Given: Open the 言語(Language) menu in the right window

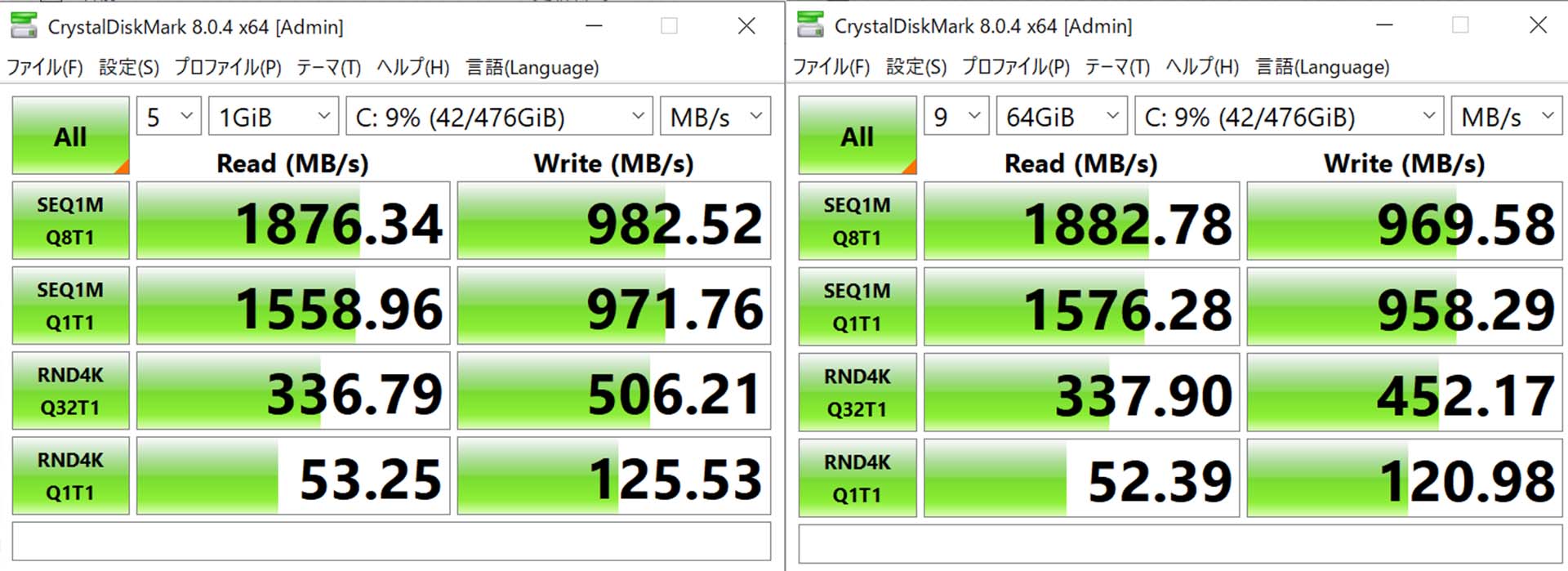Looking at the screenshot, I should (x=1321, y=67).
